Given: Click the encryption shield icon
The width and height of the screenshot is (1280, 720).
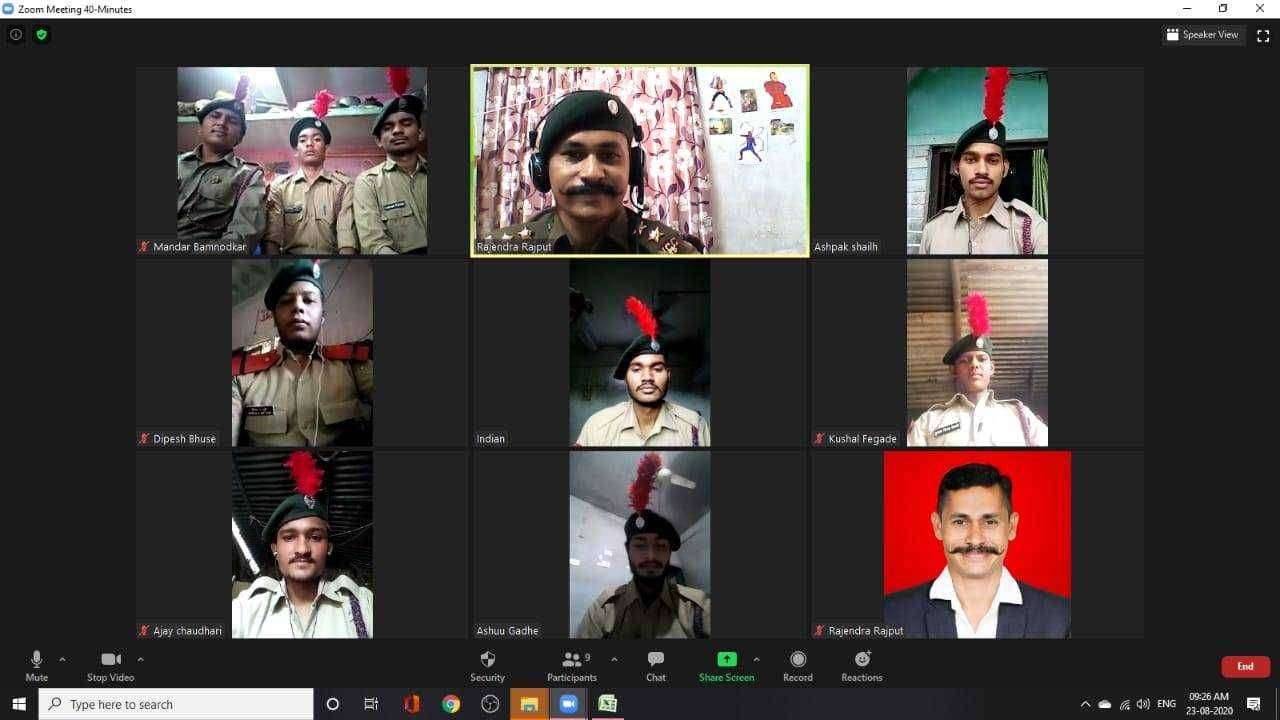Looking at the screenshot, I should click(41, 34).
